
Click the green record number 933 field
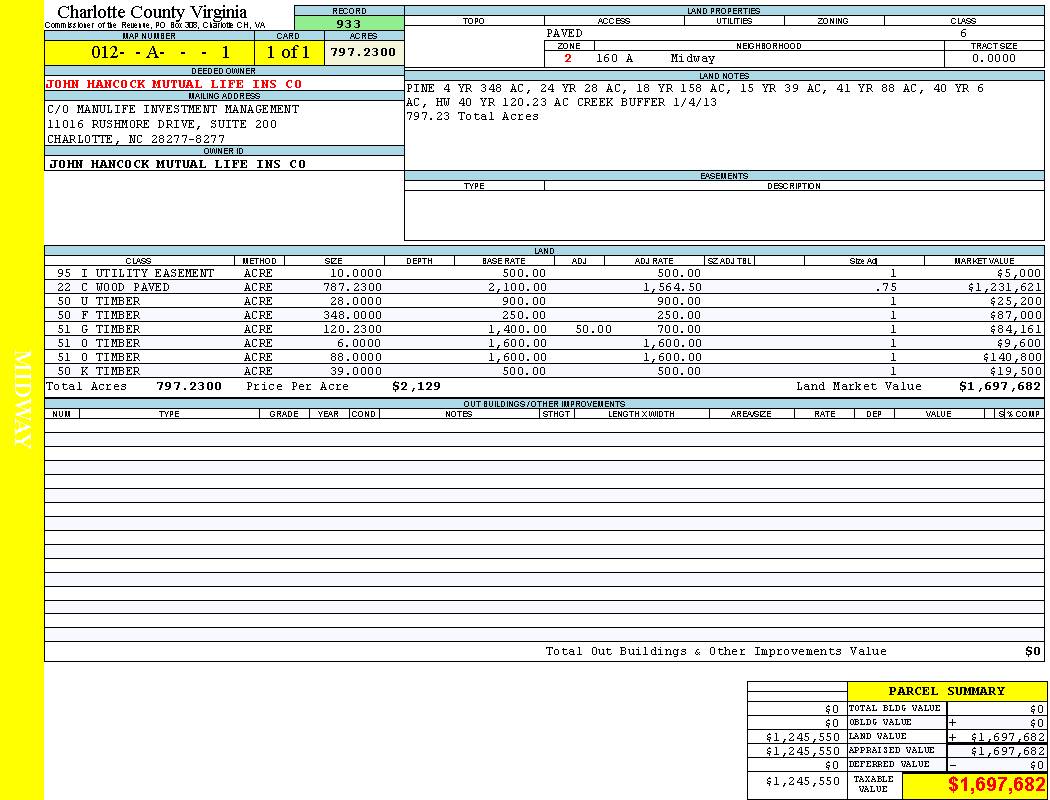point(349,24)
